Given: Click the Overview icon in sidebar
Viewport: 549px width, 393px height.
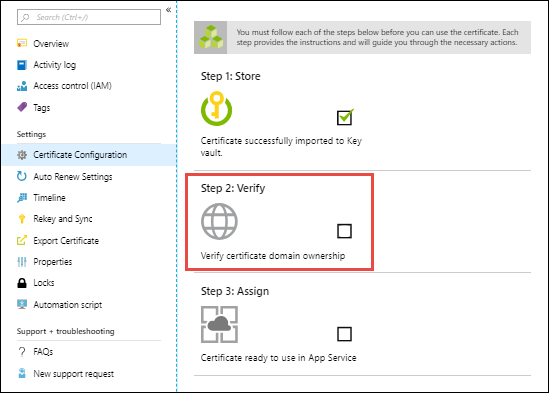Looking at the screenshot, I should click(x=22, y=43).
